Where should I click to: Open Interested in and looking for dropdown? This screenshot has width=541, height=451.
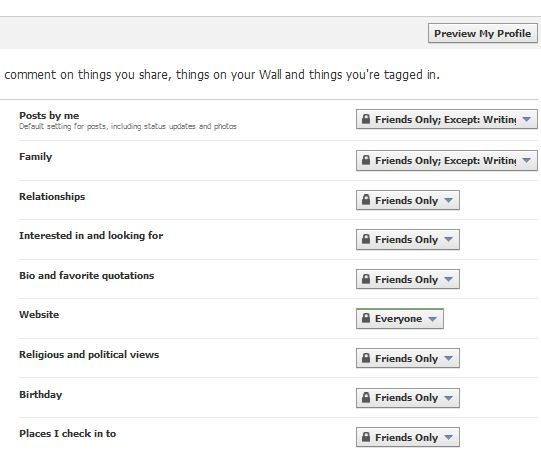408,239
